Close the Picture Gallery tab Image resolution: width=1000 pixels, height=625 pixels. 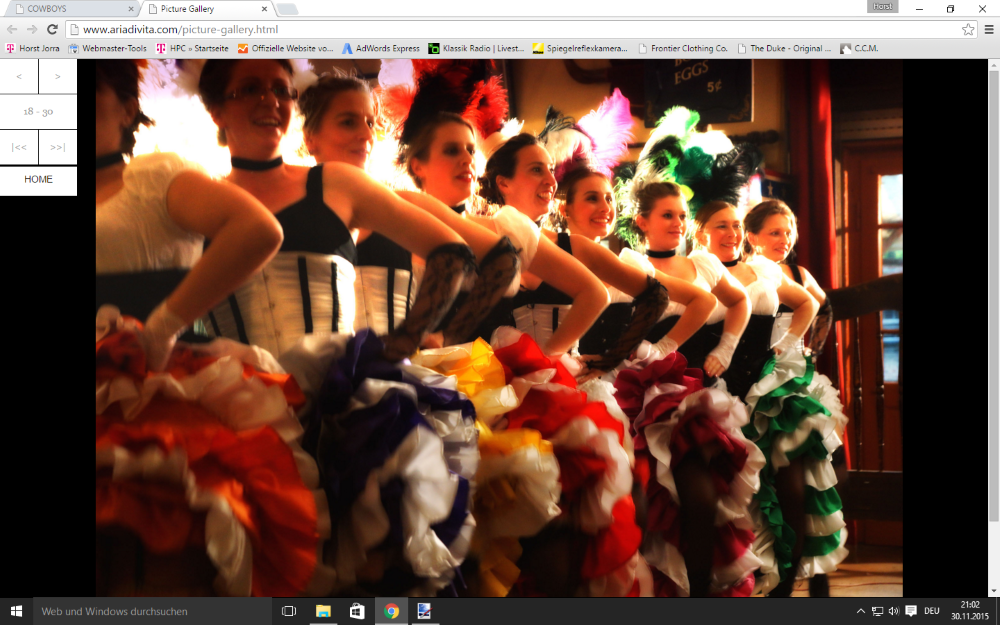pos(260,9)
